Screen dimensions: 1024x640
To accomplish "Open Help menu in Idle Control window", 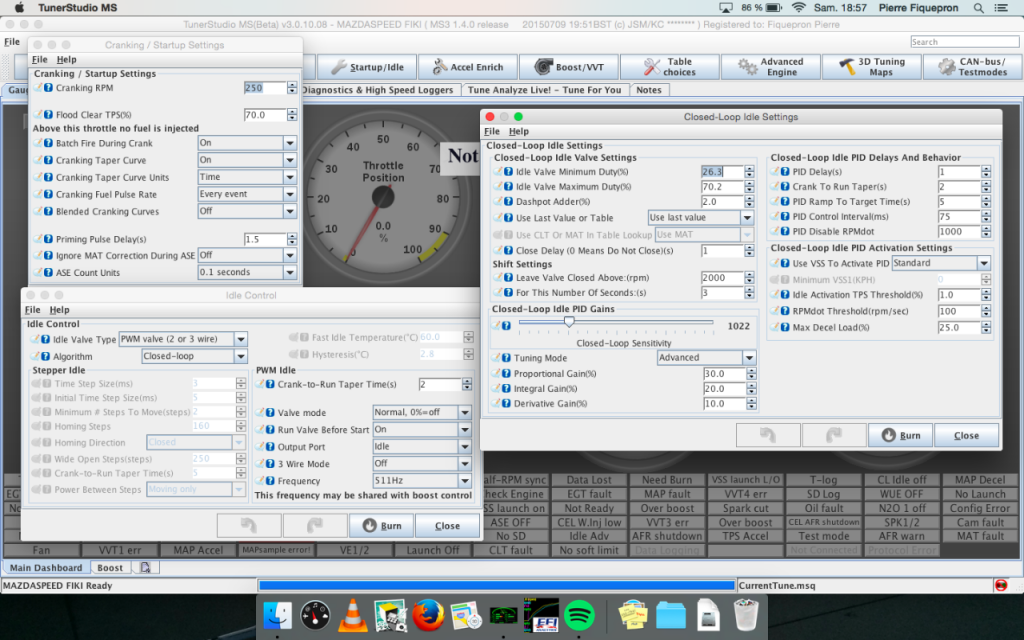I will (59, 310).
